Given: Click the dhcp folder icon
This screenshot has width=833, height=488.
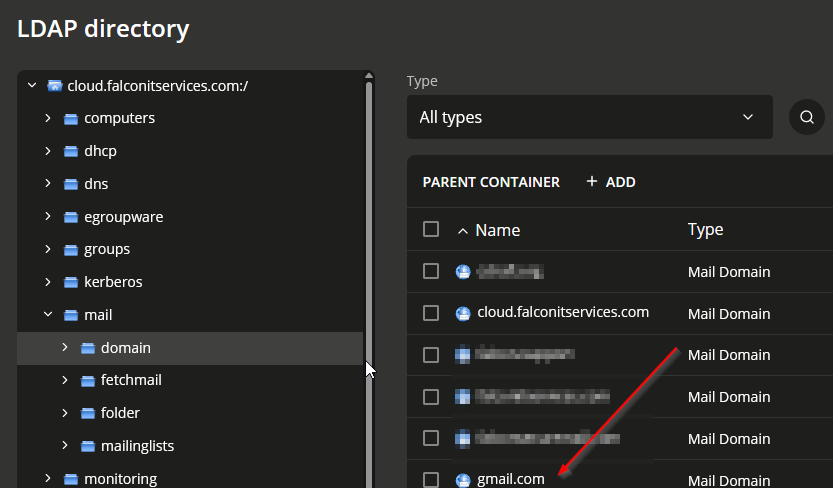Looking at the screenshot, I should tap(71, 152).
